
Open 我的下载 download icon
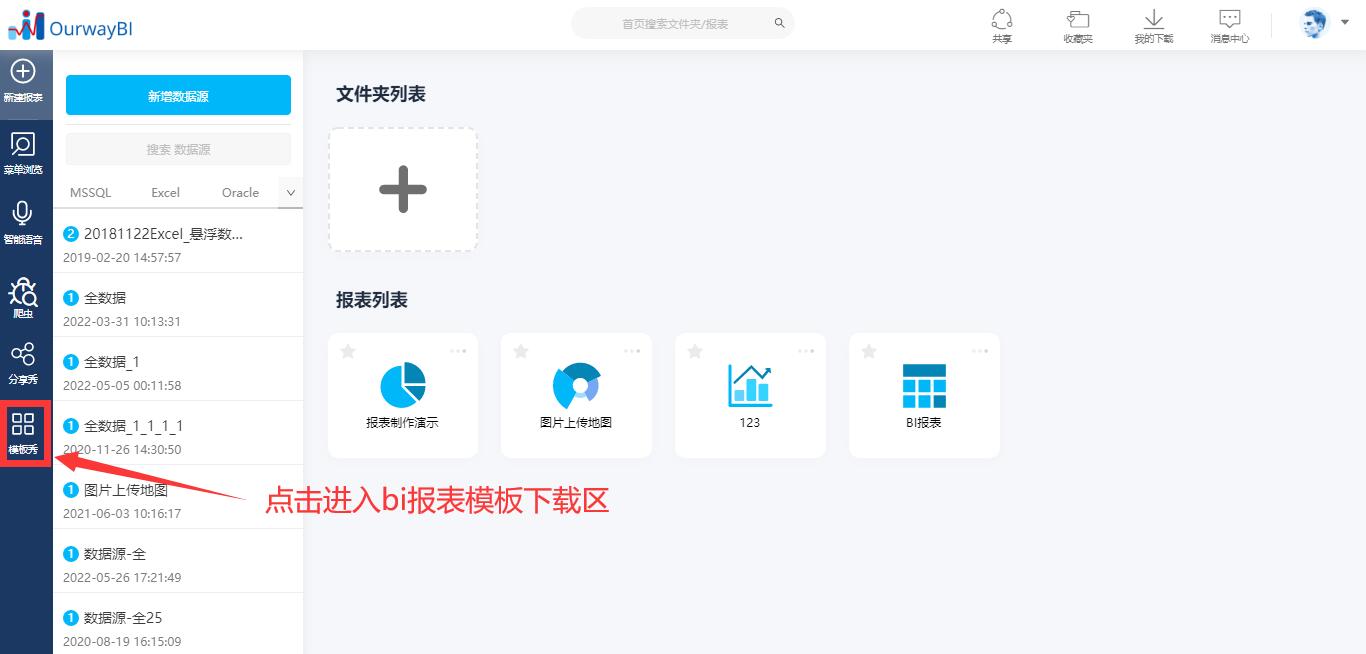point(1153,19)
